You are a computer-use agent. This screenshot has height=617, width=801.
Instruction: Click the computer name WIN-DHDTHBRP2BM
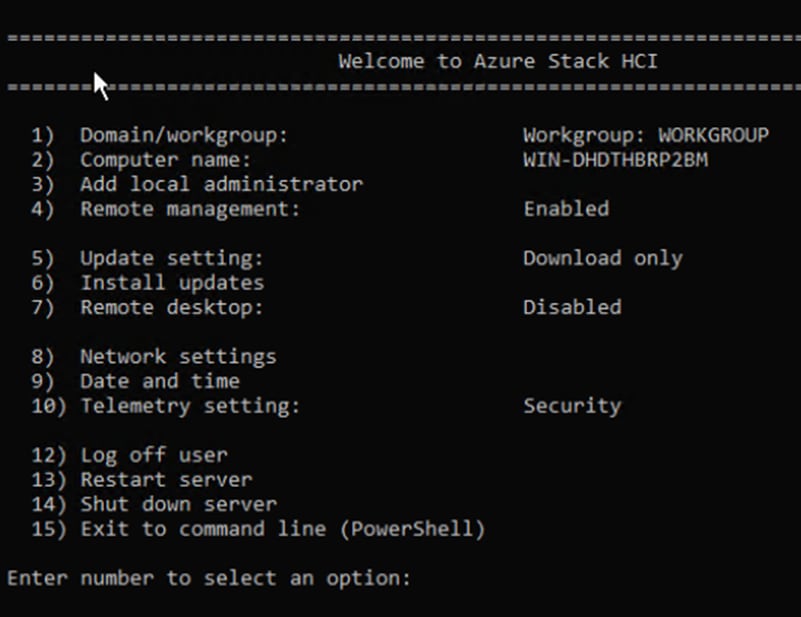click(616, 160)
